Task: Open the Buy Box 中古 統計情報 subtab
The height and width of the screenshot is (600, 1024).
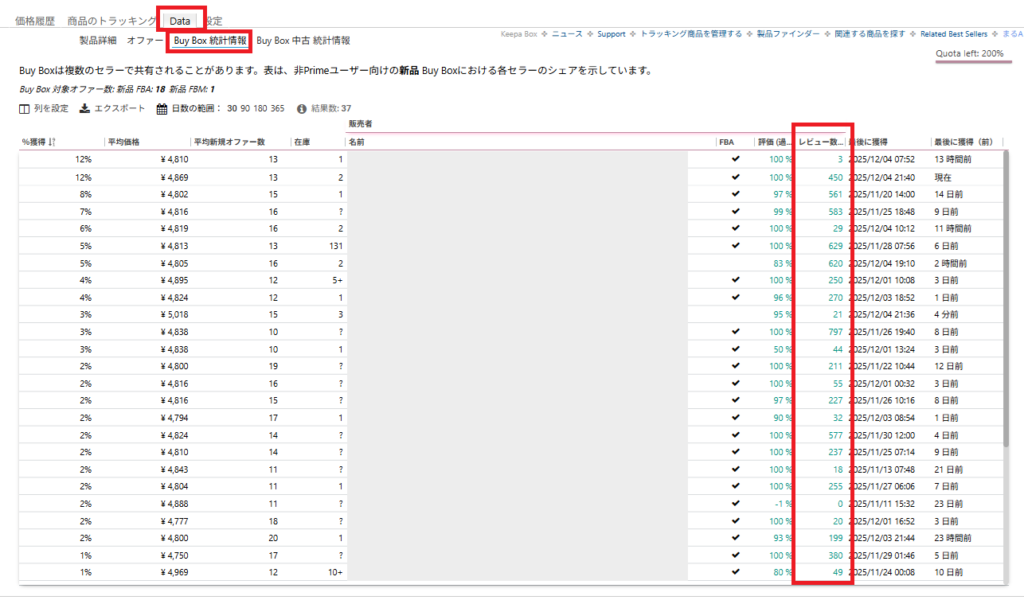Action: click(303, 41)
